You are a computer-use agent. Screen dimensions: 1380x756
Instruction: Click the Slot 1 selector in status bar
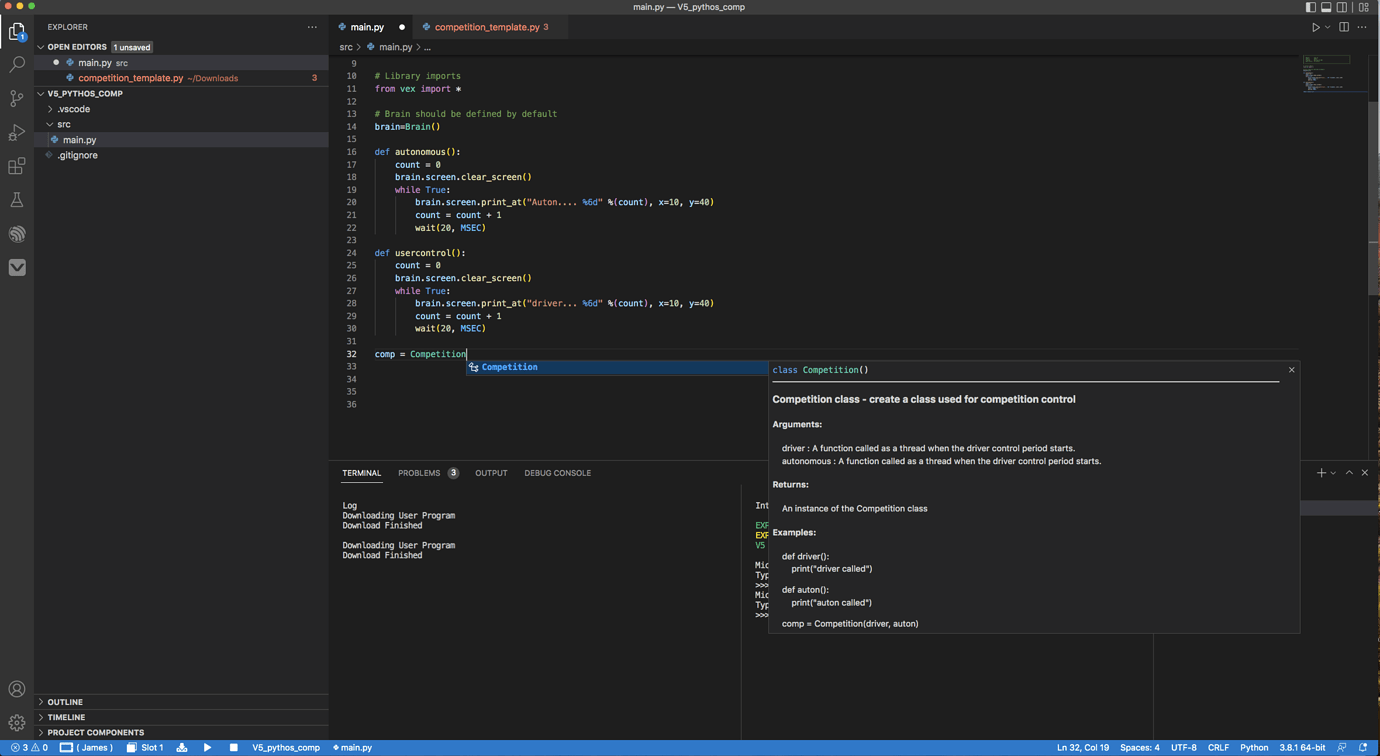click(x=145, y=748)
